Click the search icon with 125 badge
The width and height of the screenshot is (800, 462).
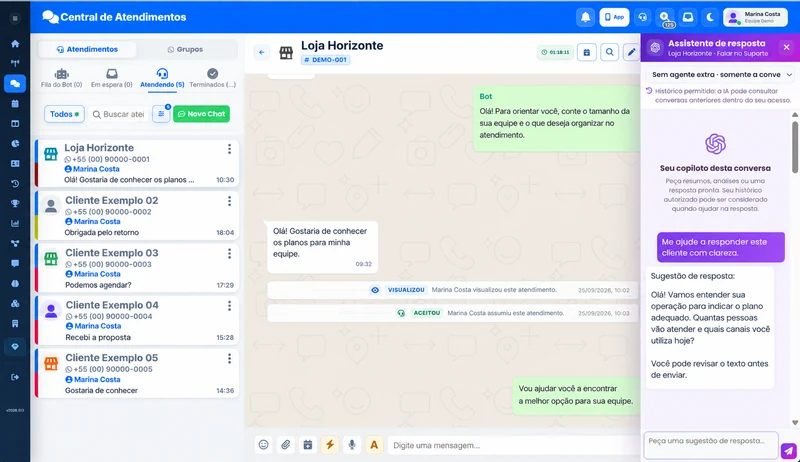tap(665, 17)
